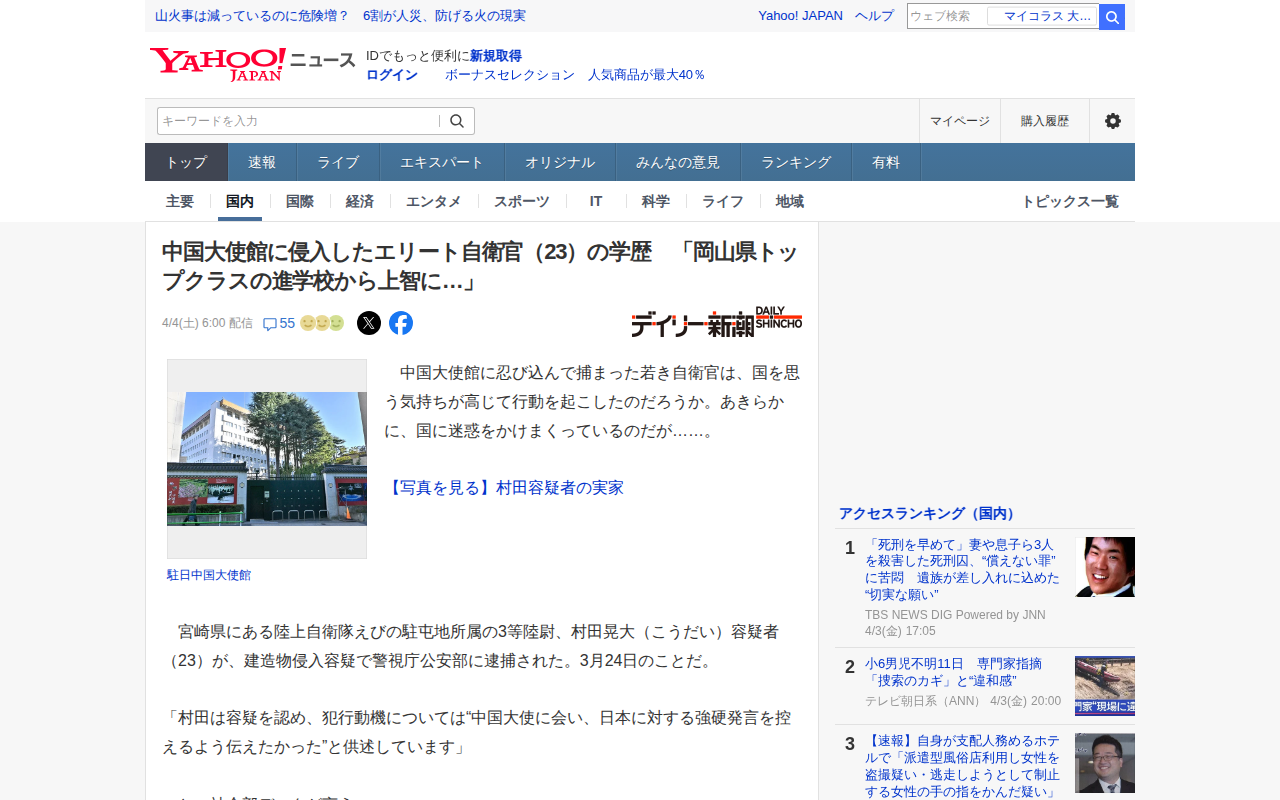Click the blue web search magnifier button

coord(1112,17)
